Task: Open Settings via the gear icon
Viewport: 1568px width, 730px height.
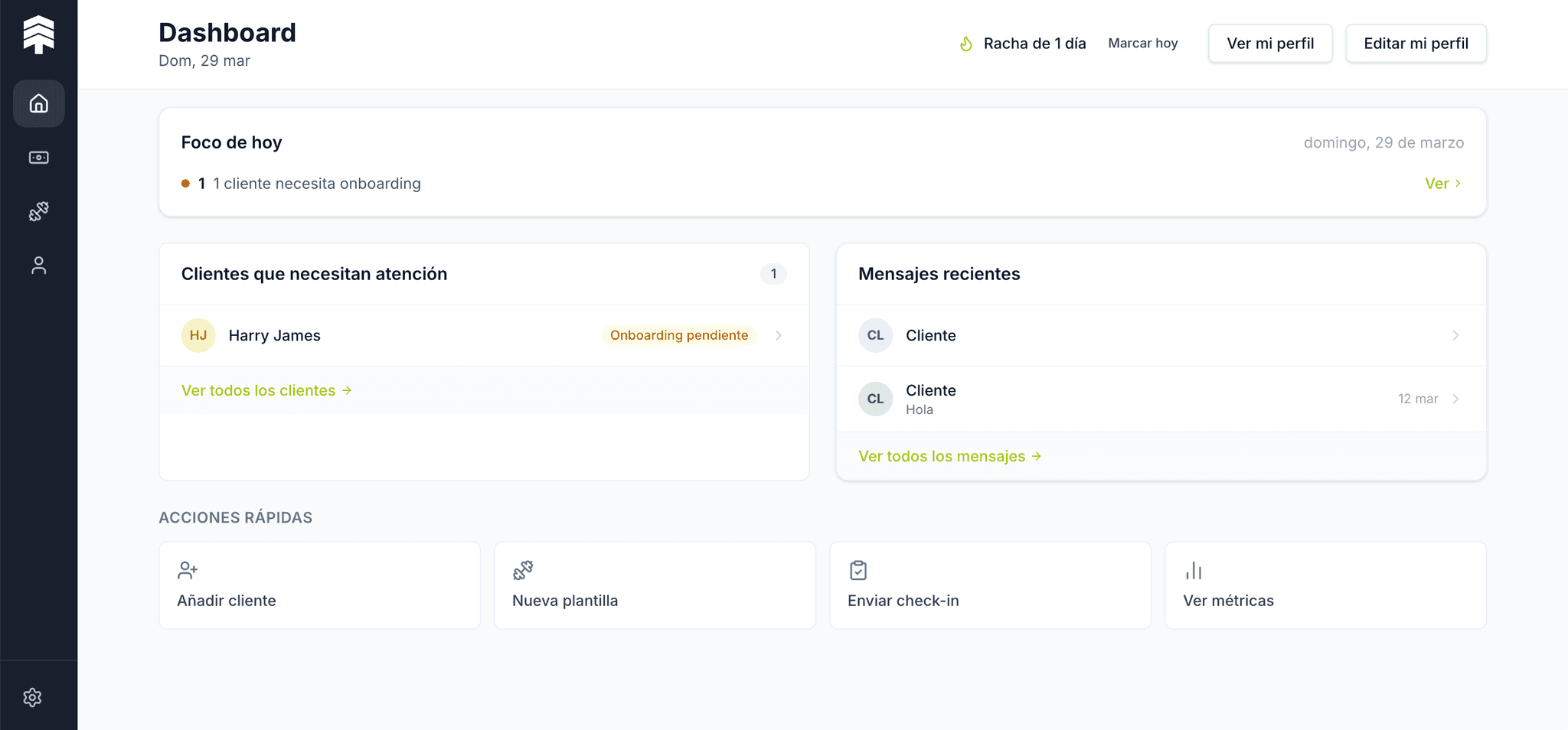Action: (x=32, y=697)
